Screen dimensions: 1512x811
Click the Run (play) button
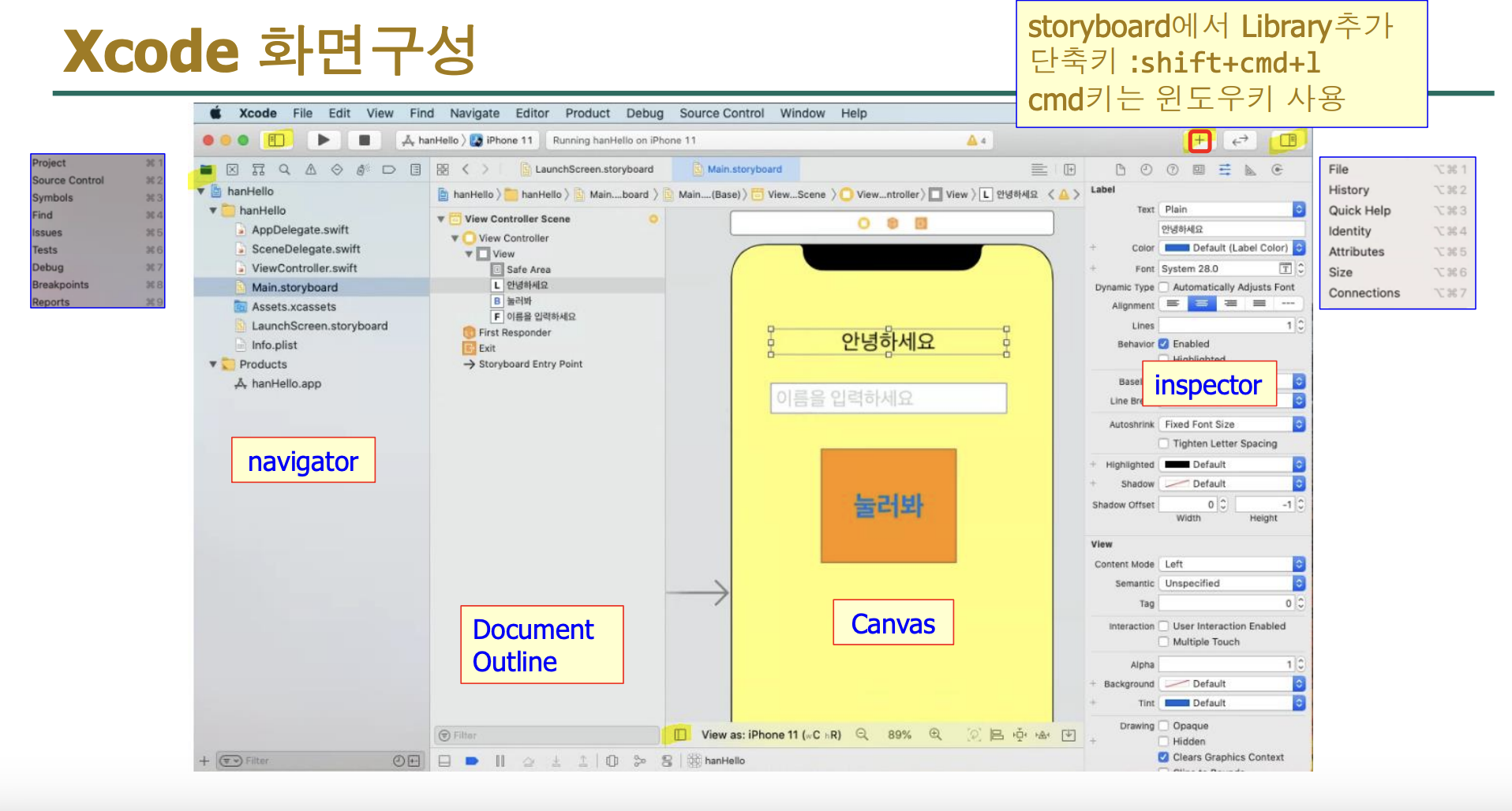coord(324,140)
